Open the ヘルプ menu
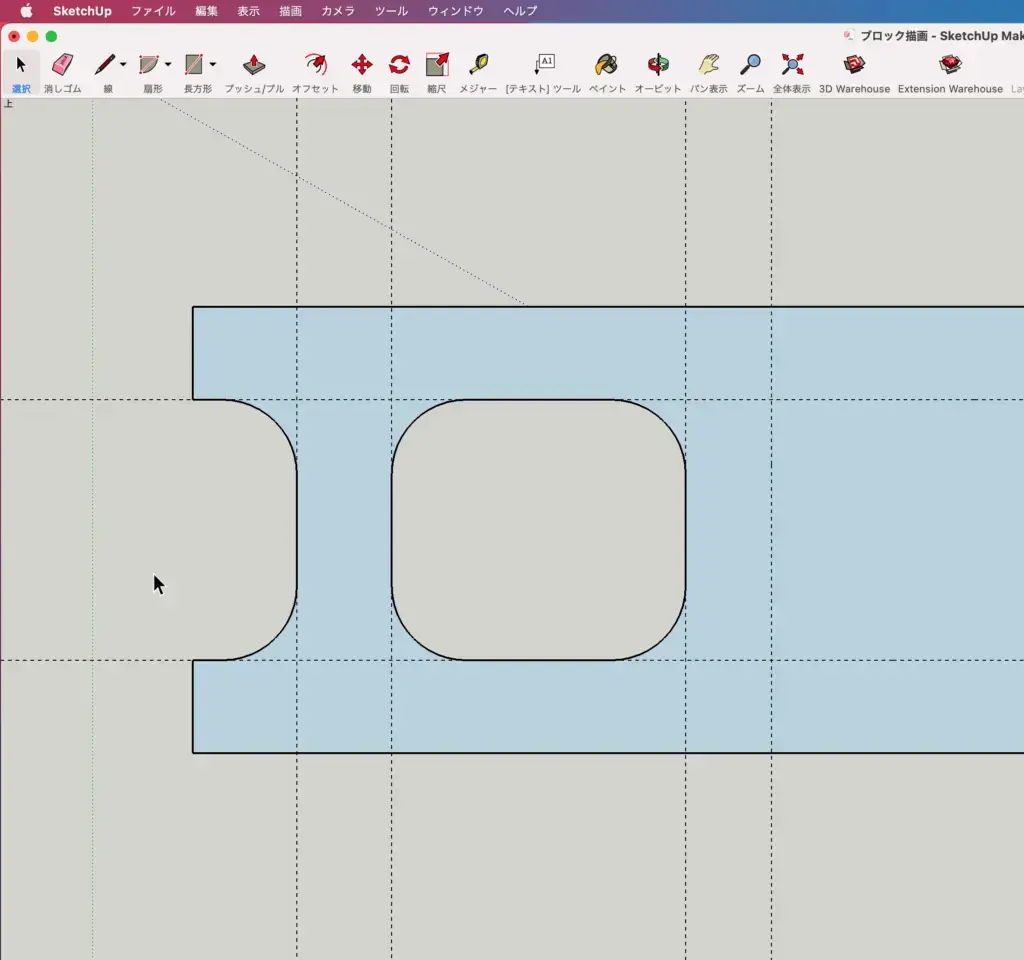The width and height of the screenshot is (1024, 960). (x=520, y=11)
